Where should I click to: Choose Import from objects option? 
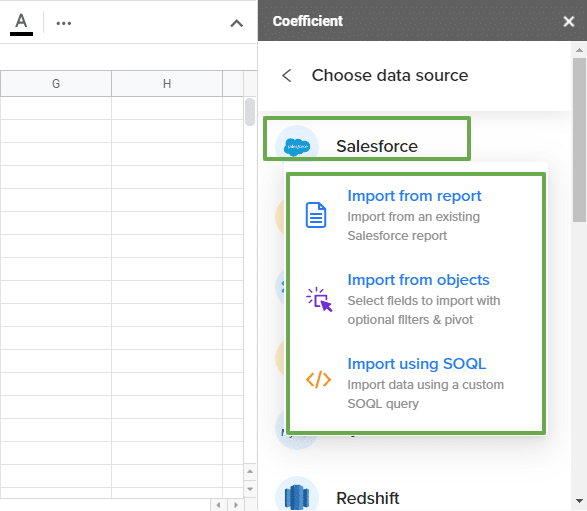418,280
